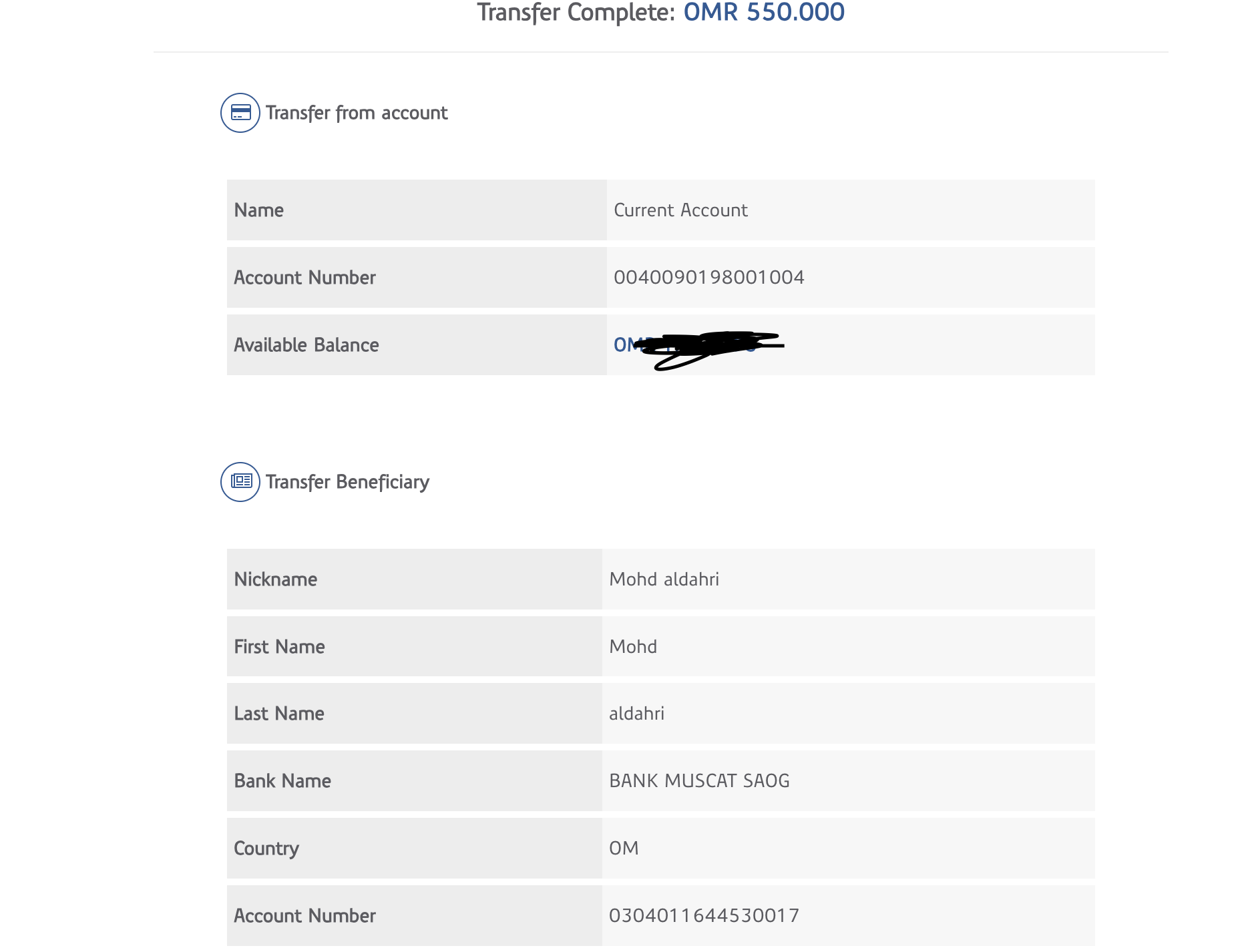Select the First Name value Mohd
Viewport: 1246px width, 952px height.
(x=633, y=647)
